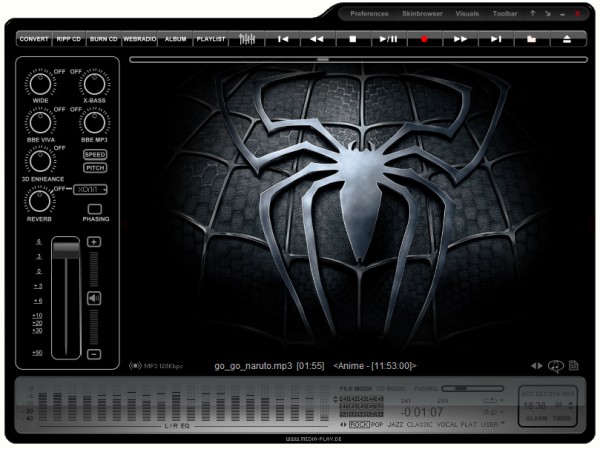Click the -0:01:07 remaining time display
This screenshot has width=600, height=449.
pyautogui.click(x=422, y=412)
